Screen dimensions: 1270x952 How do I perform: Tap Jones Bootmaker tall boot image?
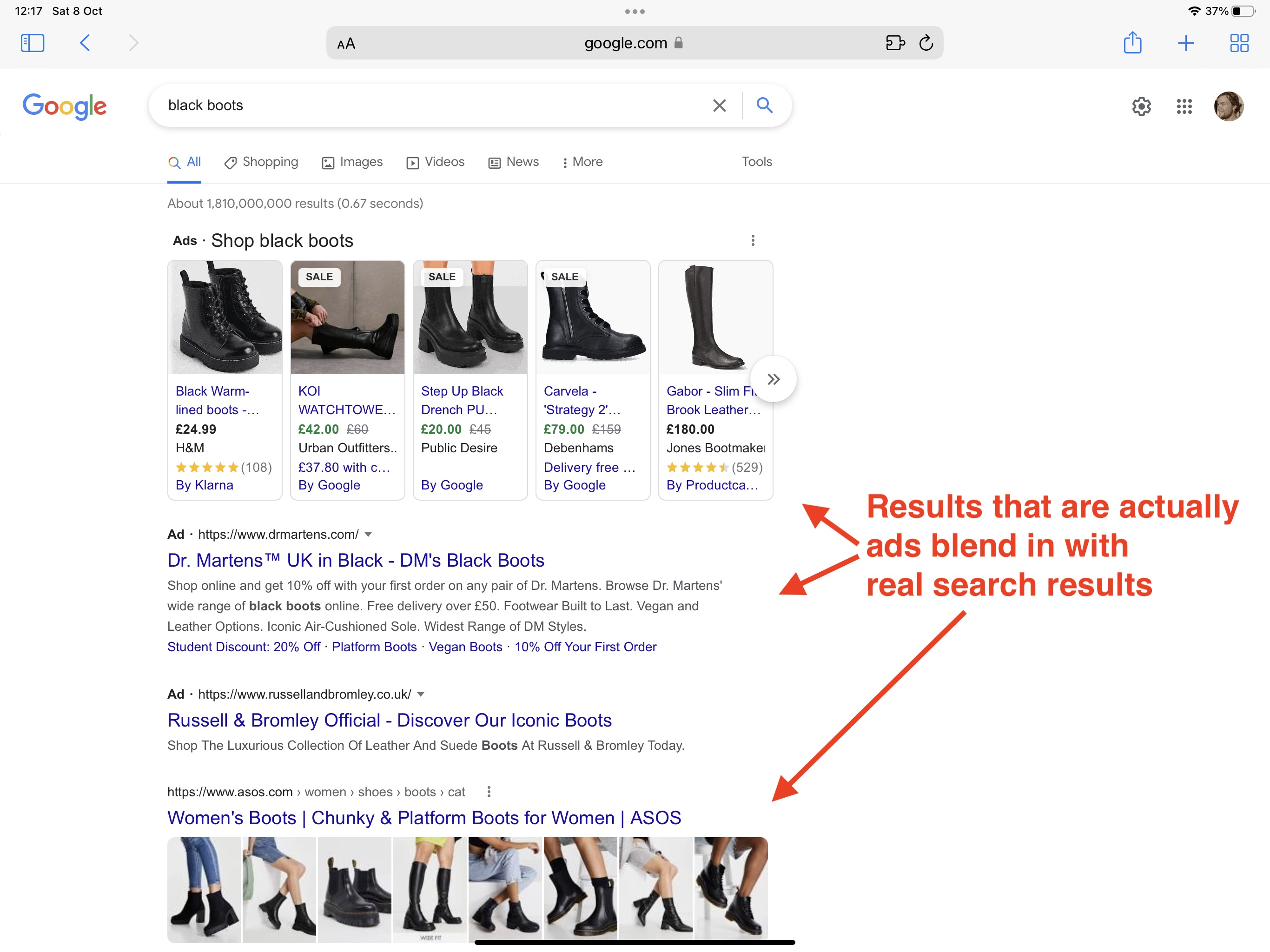[x=716, y=317]
